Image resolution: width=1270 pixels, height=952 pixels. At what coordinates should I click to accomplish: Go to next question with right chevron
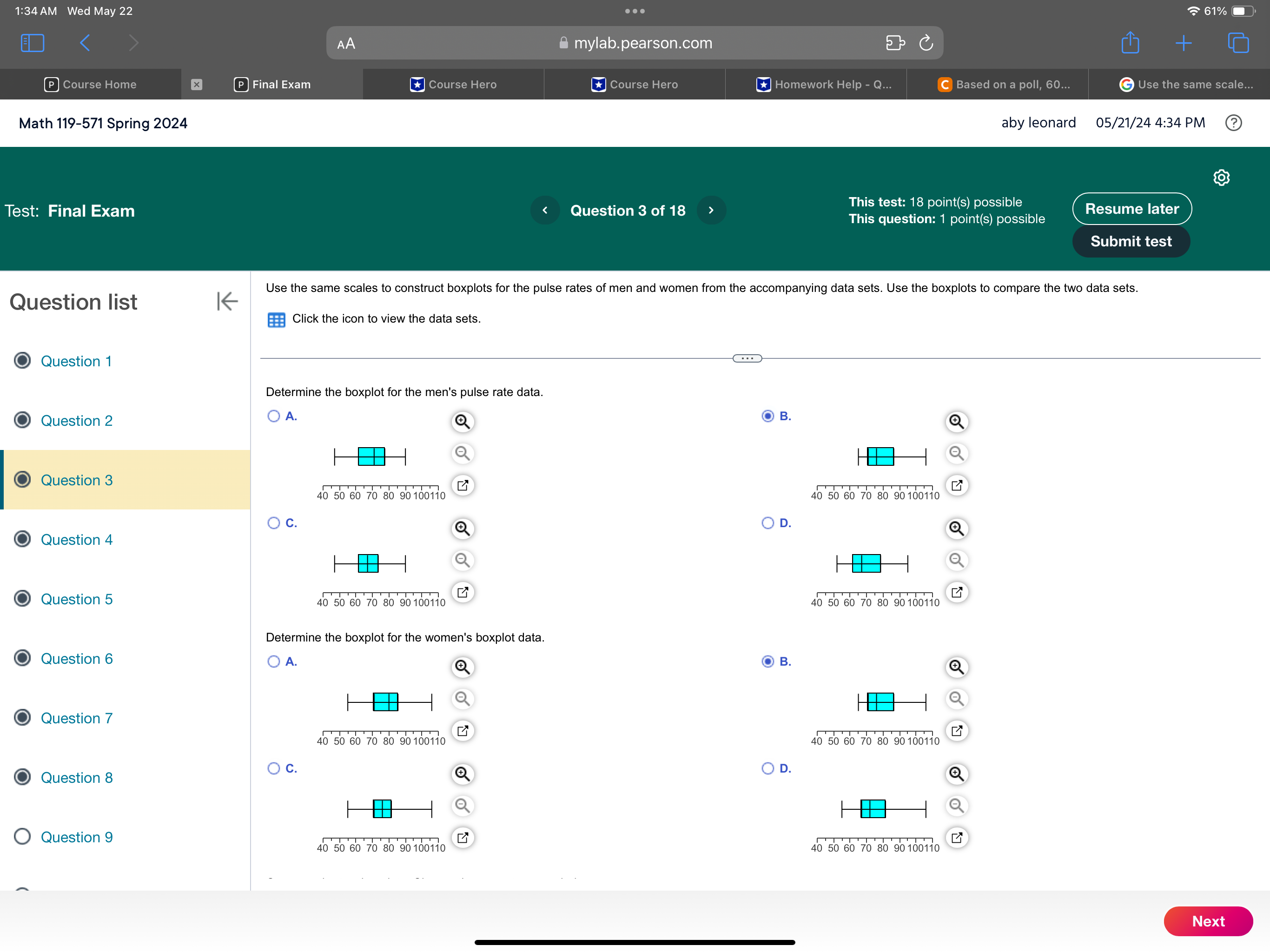click(711, 210)
